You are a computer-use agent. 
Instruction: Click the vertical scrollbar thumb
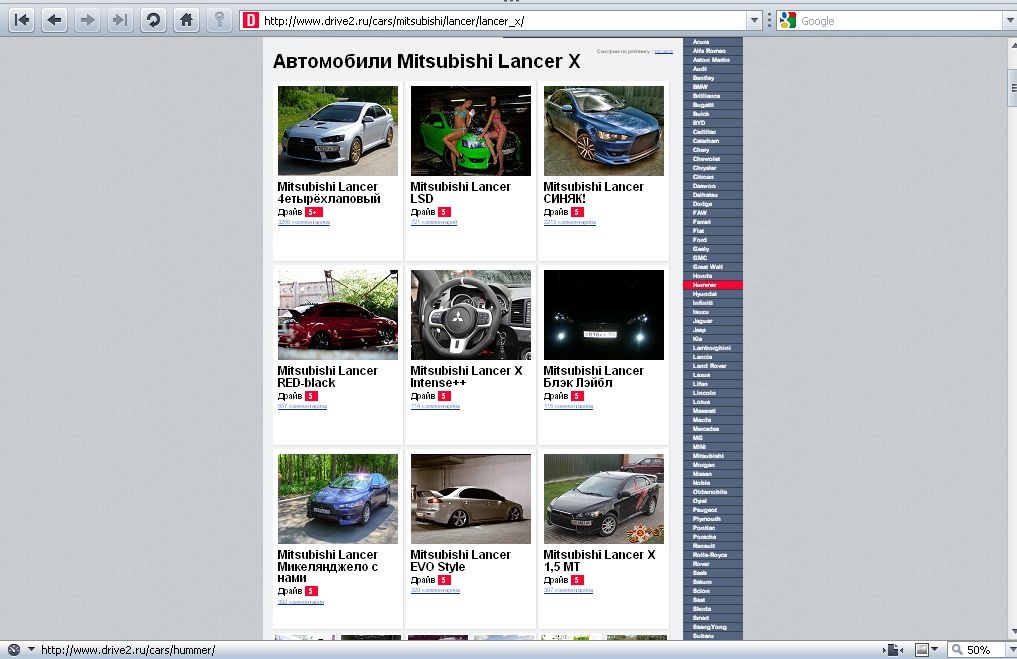point(1012,88)
